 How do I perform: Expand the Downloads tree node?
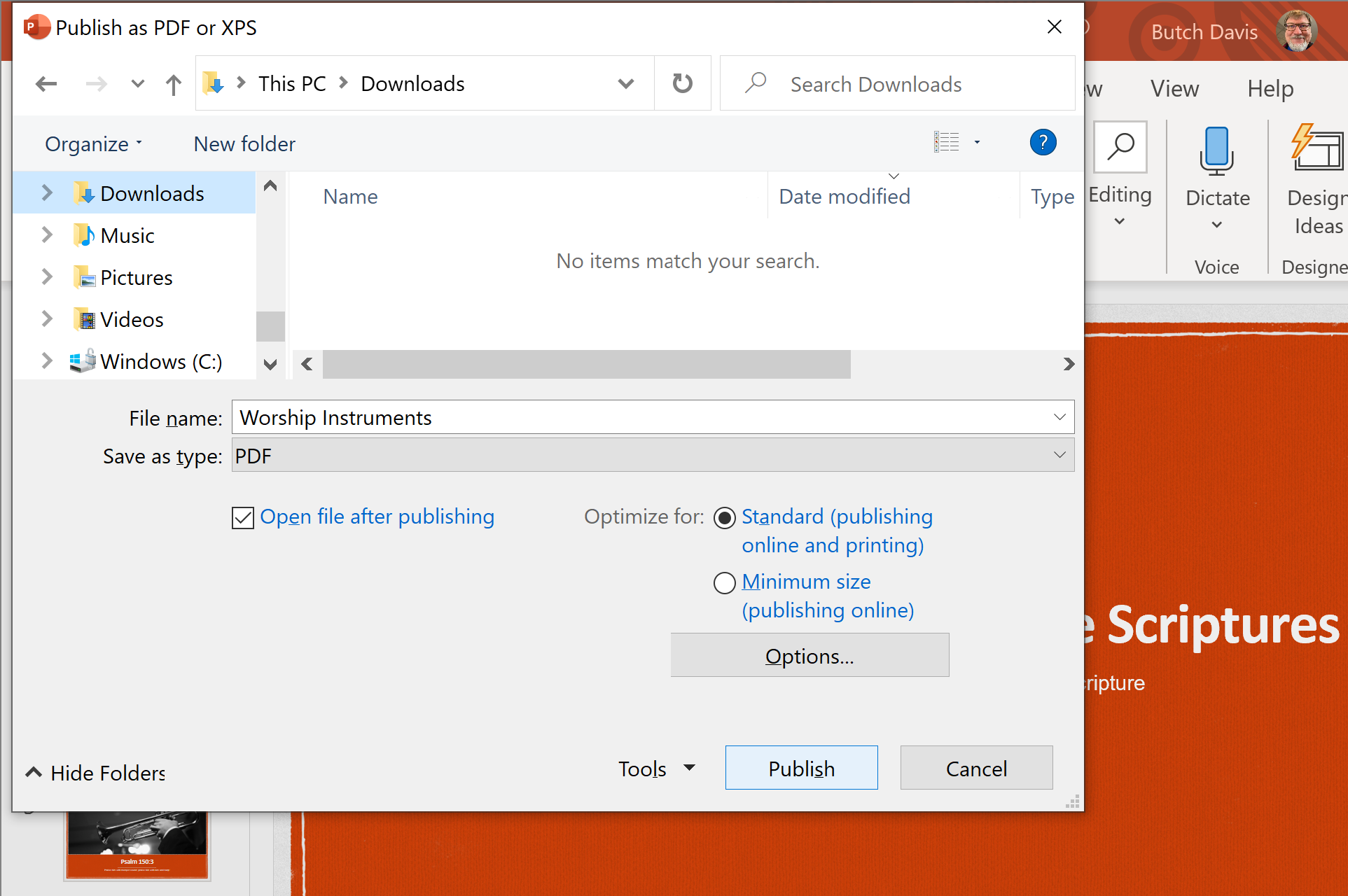[x=46, y=192]
